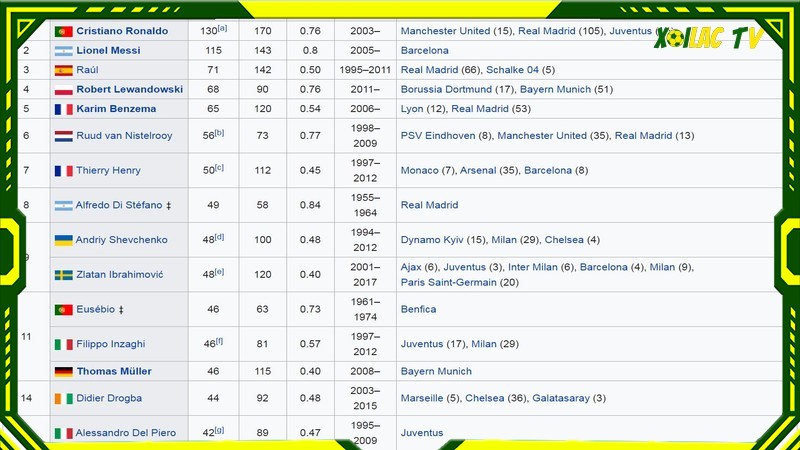Image resolution: width=800 pixels, height=450 pixels.
Task: Click the Ukraine flag next to Andriy Shevchenko
Action: tap(63, 240)
